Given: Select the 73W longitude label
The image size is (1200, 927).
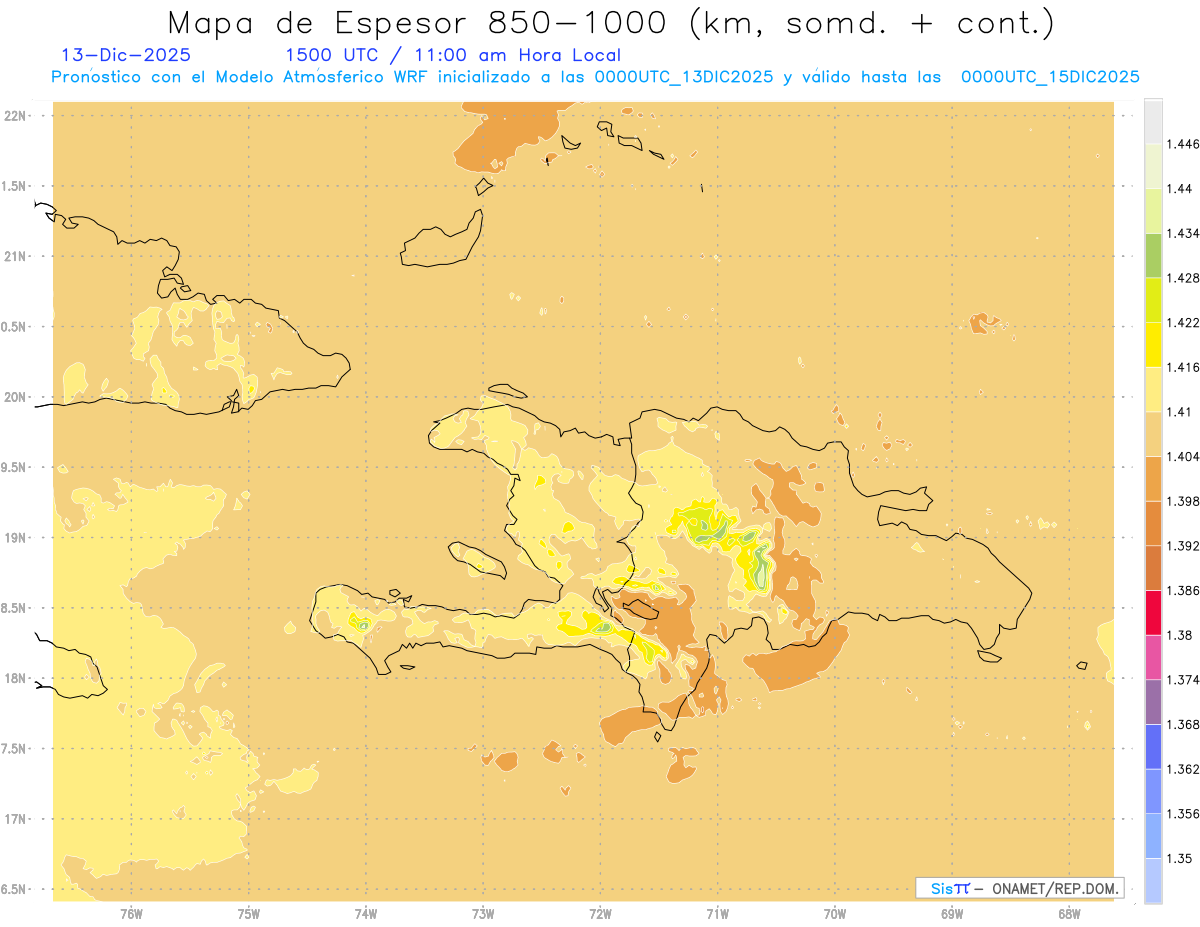Looking at the screenshot, I should click(x=483, y=915).
